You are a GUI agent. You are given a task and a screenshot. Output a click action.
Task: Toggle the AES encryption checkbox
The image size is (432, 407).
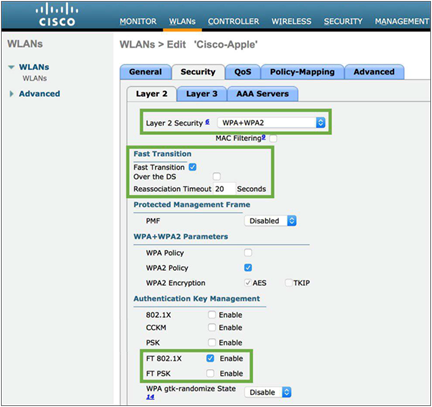click(x=248, y=283)
